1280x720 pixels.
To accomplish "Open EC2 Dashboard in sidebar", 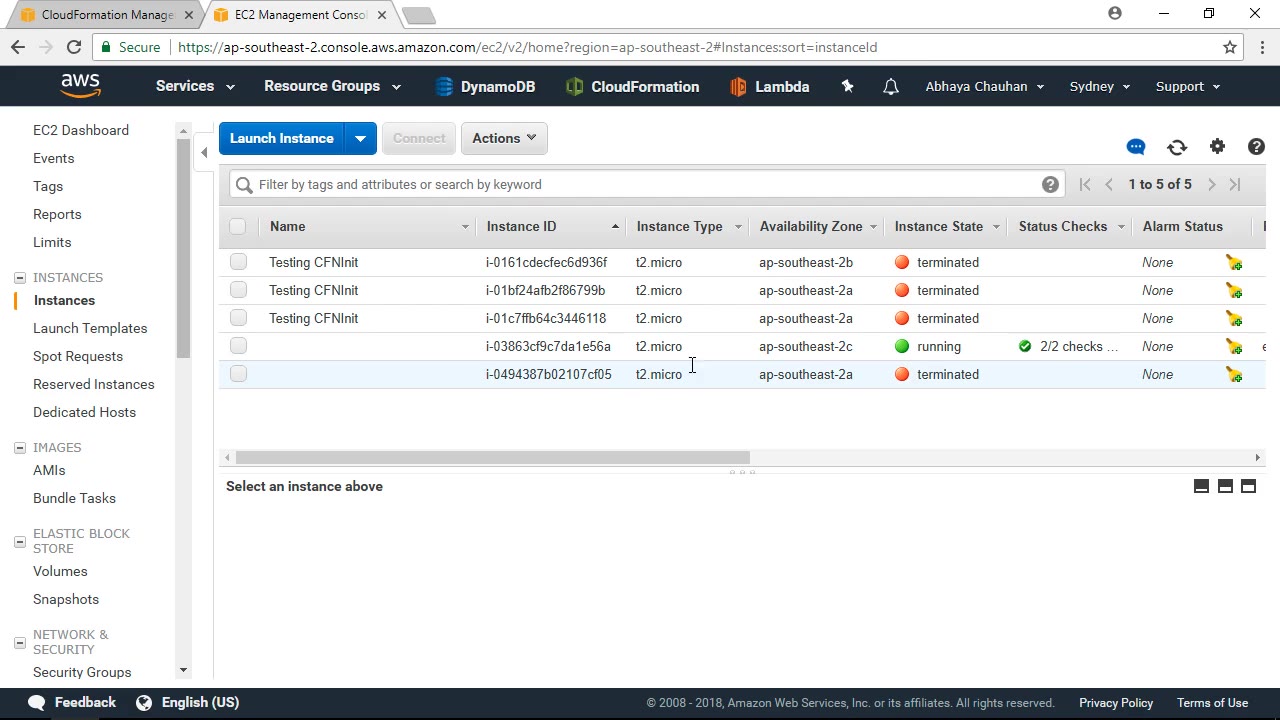I will pyautogui.click(x=81, y=130).
